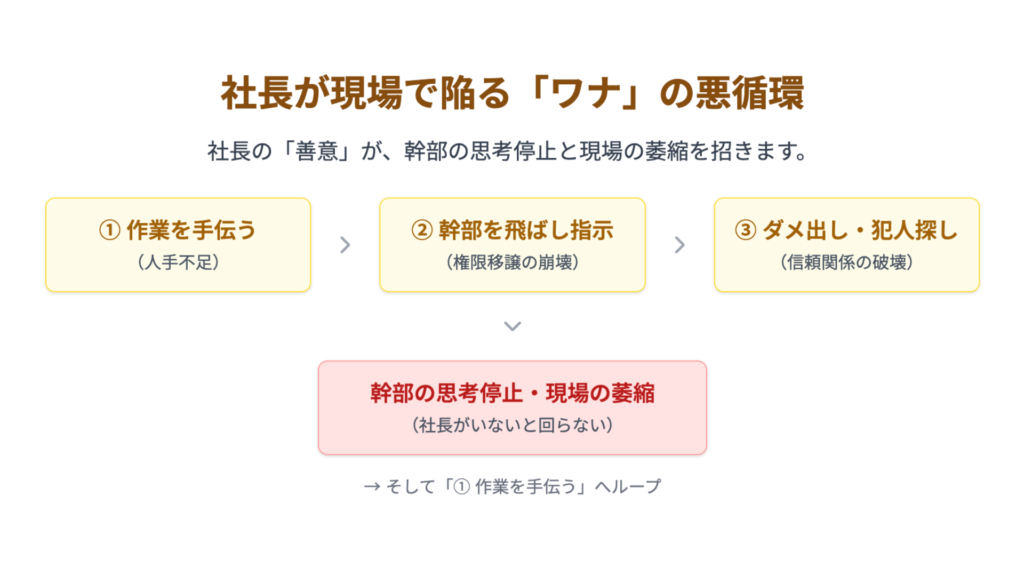Click the circled ② number icon
Image resolution: width=1024 pixels, height=576 pixels.
click(421, 231)
